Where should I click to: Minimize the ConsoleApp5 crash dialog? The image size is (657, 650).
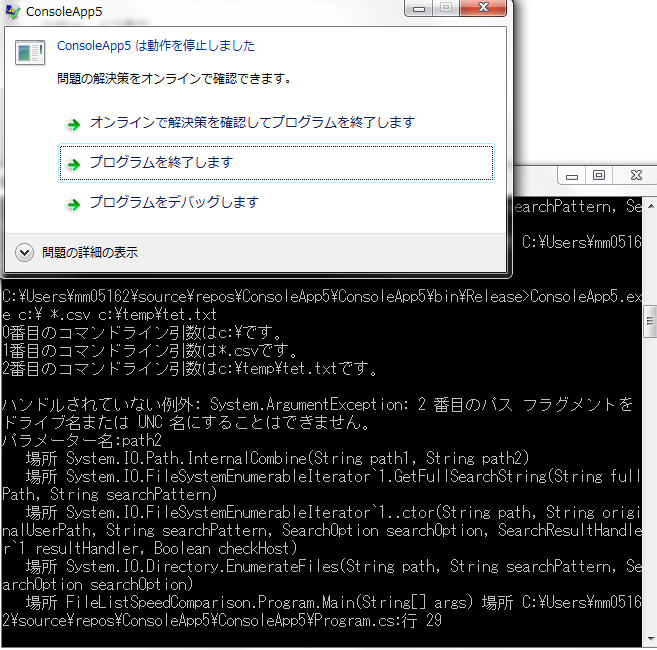(419, 9)
